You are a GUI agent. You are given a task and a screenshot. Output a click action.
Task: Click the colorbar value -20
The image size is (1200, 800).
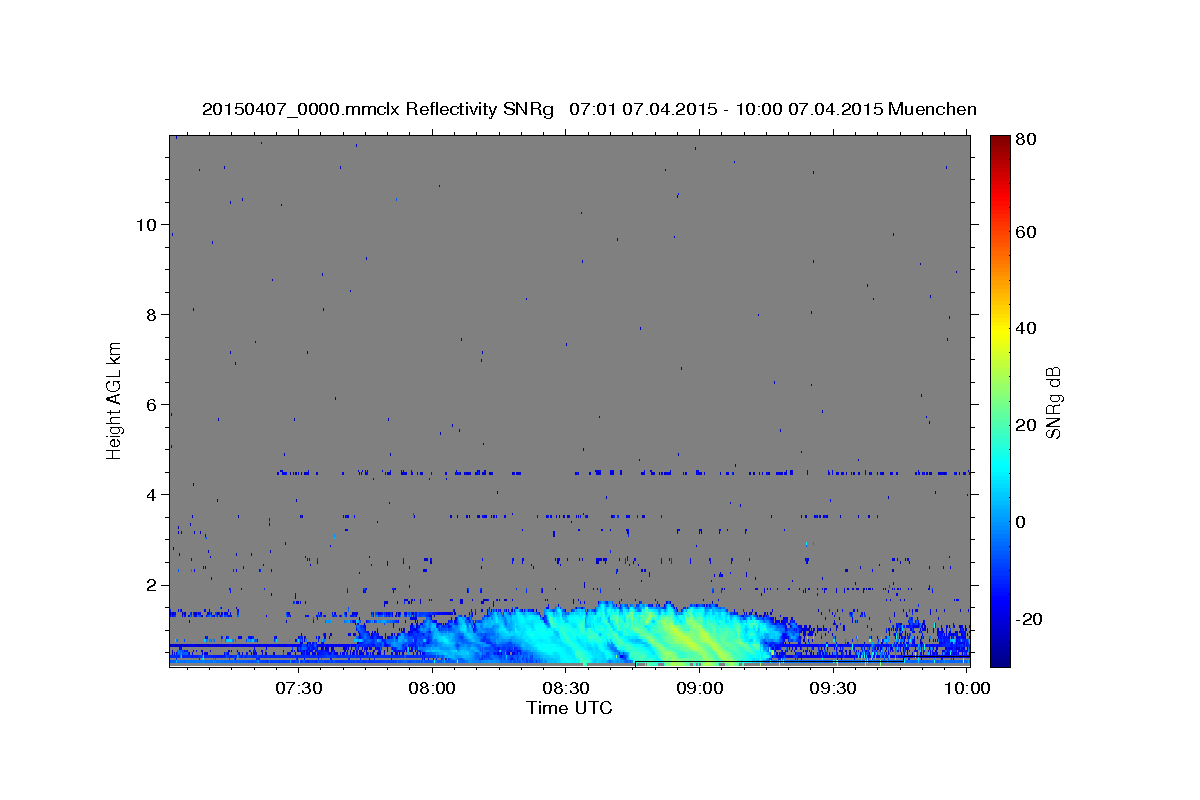click(1028, 619)
